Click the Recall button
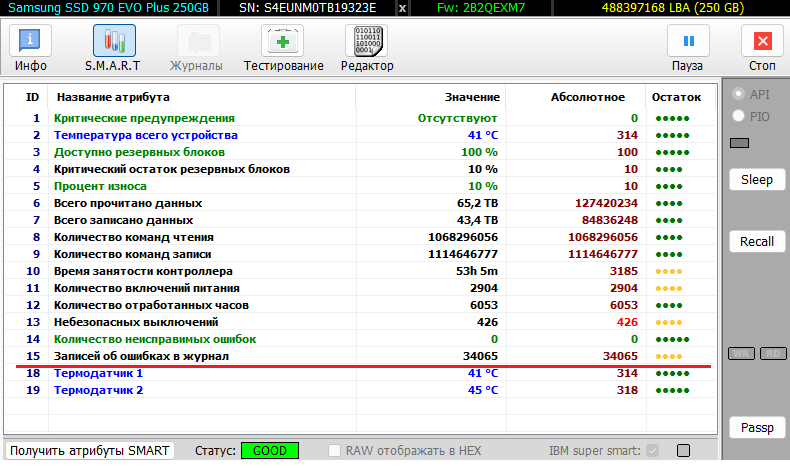 [x=757, y=242]
